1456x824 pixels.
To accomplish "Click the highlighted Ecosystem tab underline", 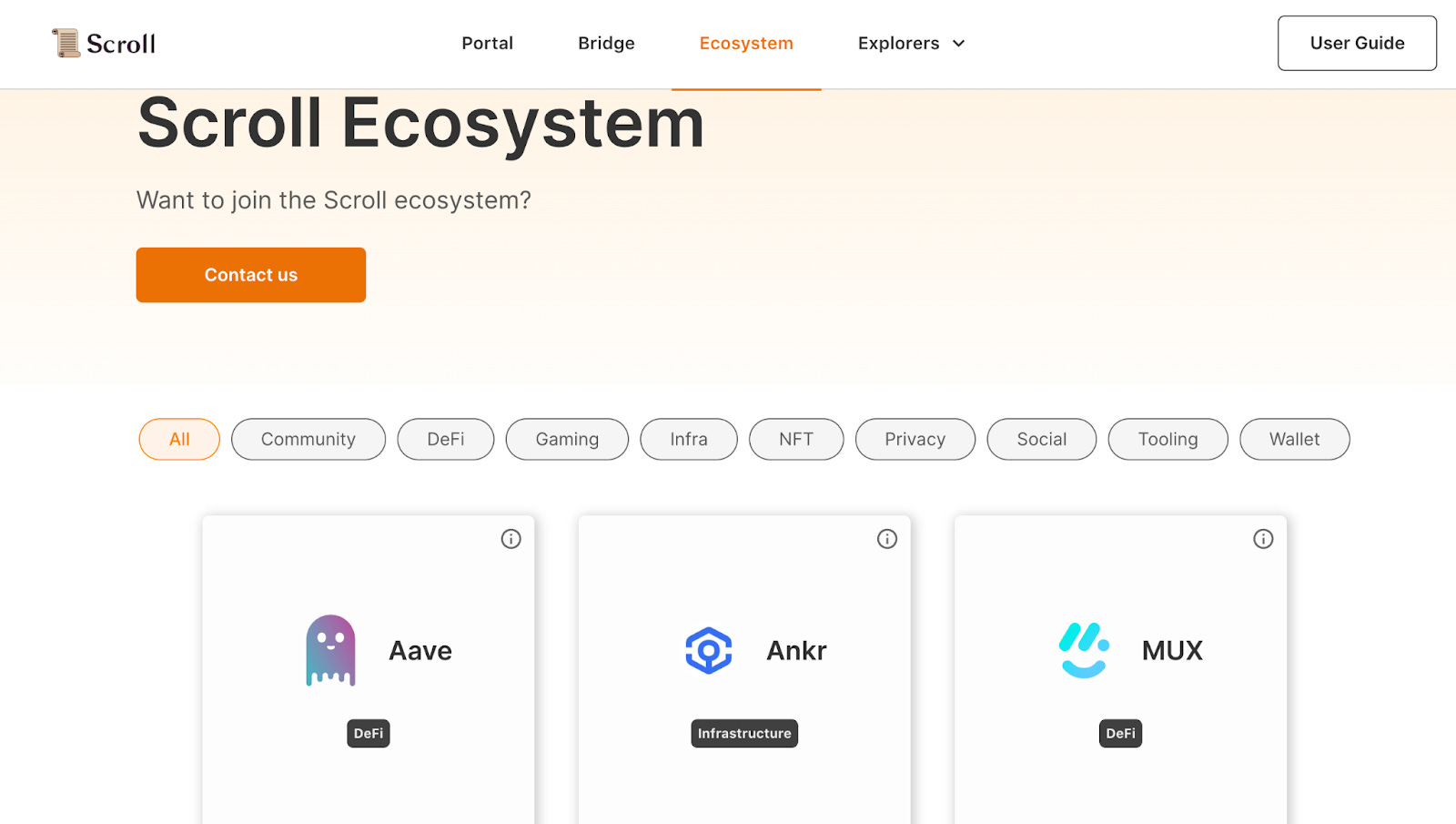I will tap(746, 88).
